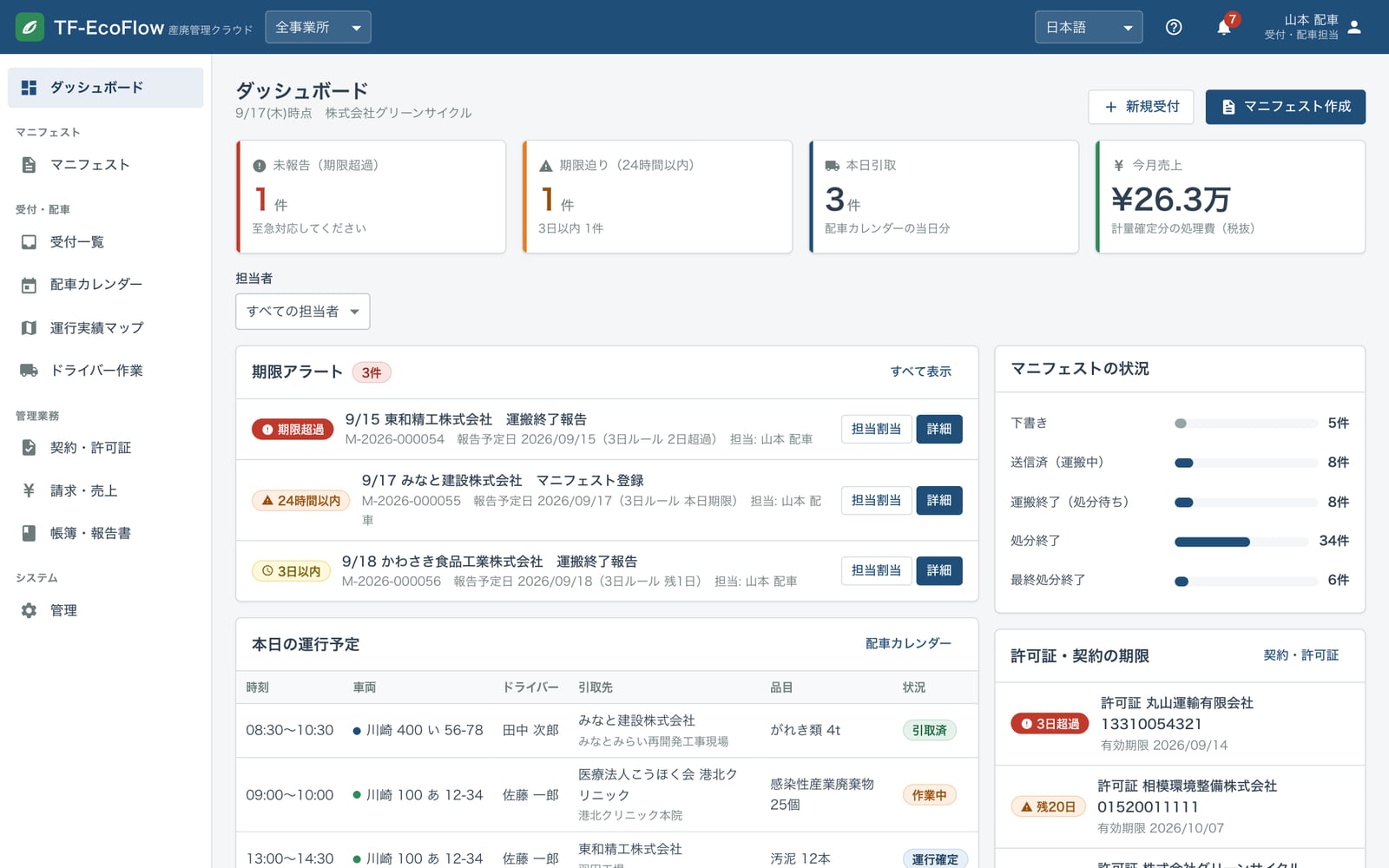Viewport: 1389px width, 868px height.
Task: Click permit number 13310054321
Action: [1151, 724]
